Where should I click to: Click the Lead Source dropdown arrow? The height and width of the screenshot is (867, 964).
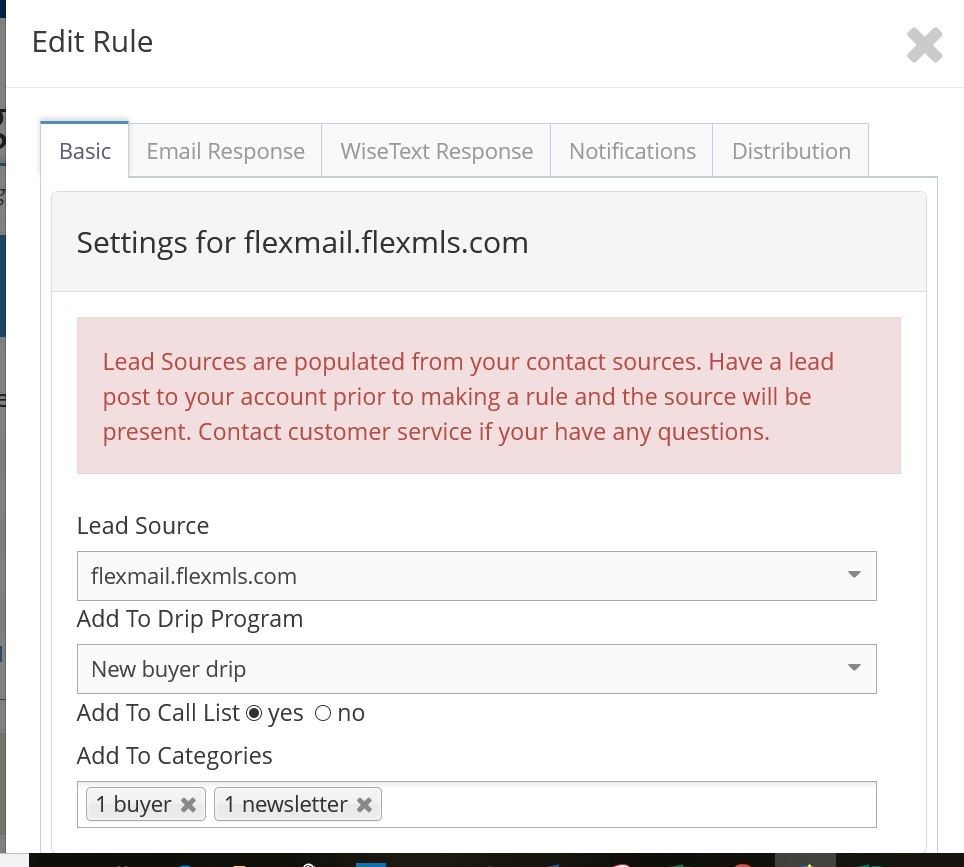(x=854, y=575)
